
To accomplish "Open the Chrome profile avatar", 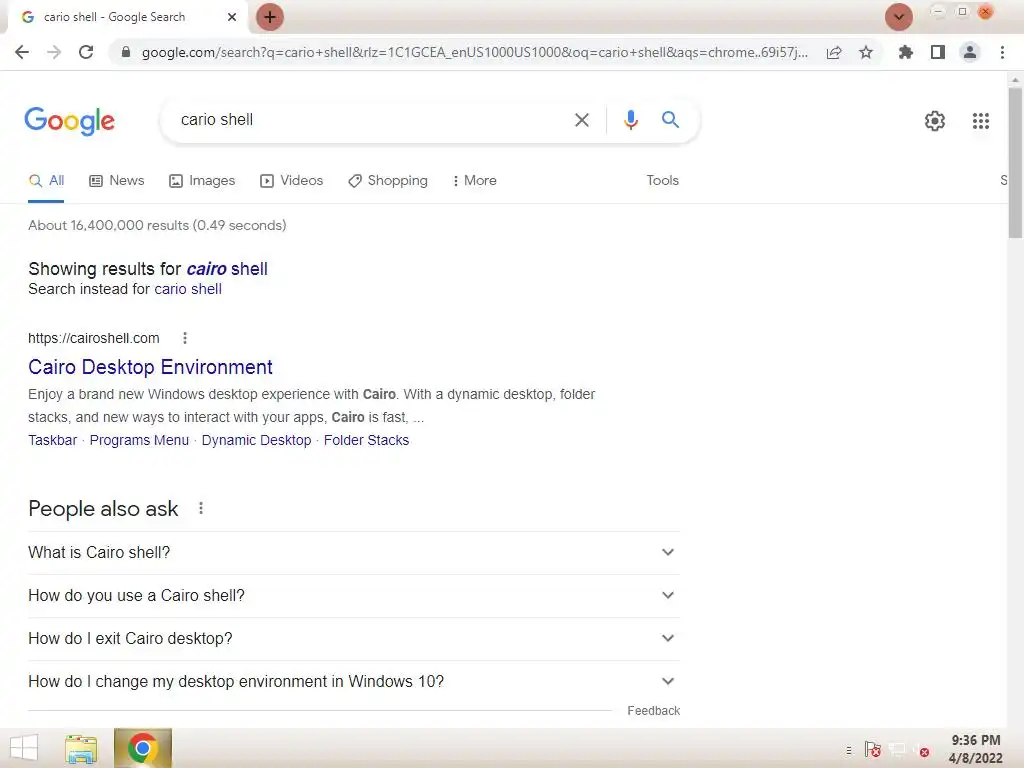I will (x=970, y=52).
